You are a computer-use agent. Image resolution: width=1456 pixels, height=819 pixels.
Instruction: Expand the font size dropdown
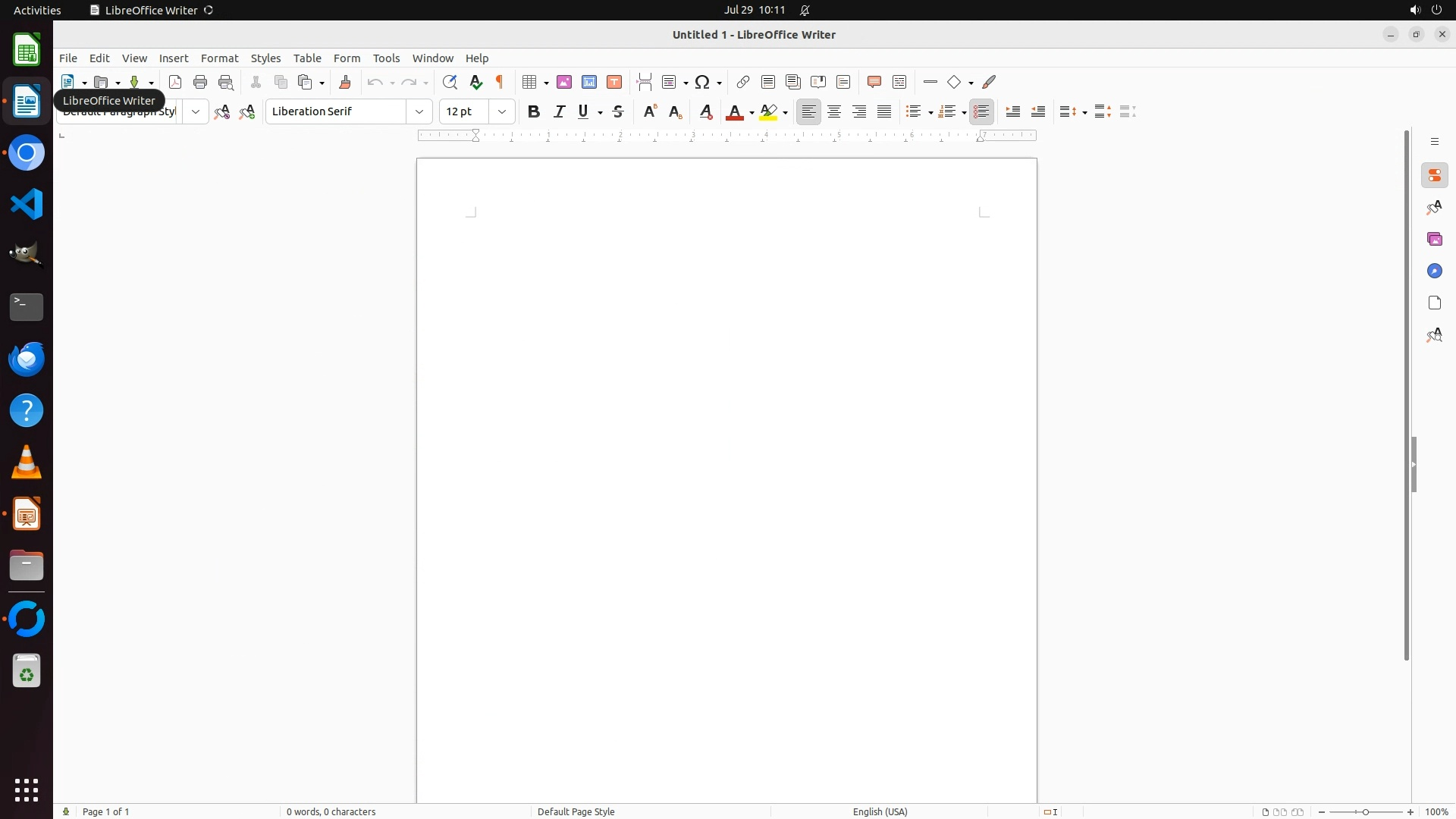[x=502, y=111]
